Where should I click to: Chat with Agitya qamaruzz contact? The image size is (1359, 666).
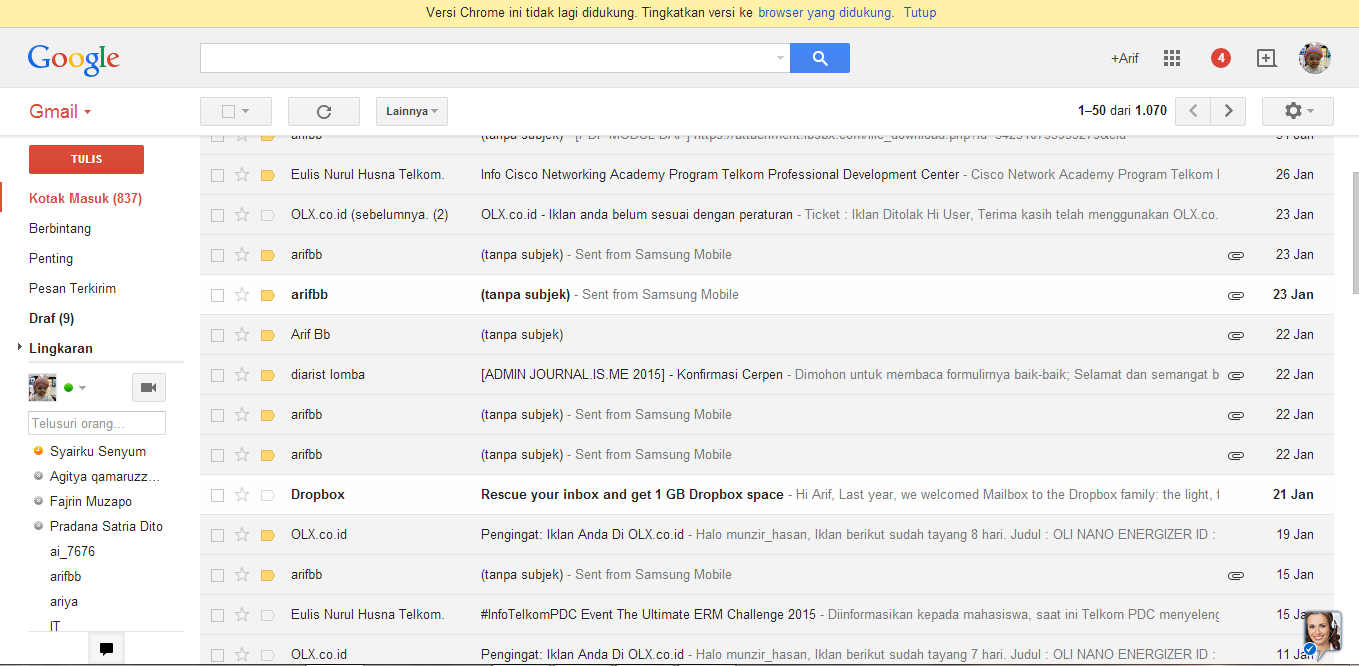coord(105,476)
